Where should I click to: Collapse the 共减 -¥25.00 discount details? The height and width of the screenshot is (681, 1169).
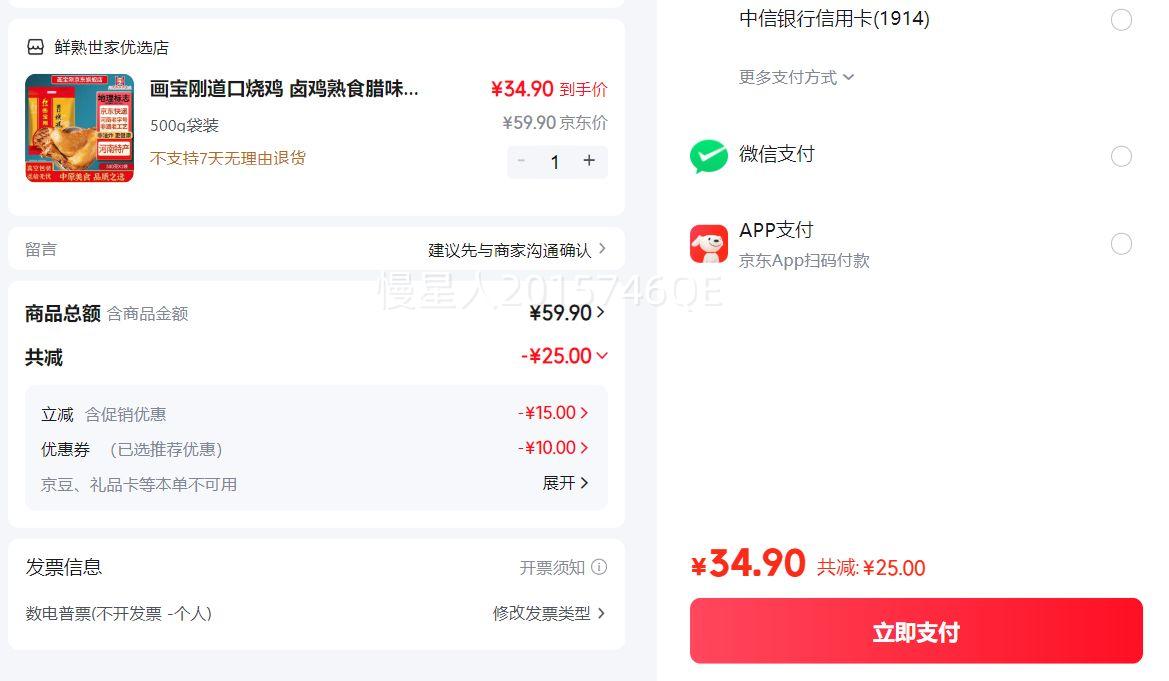coord(565,356)
